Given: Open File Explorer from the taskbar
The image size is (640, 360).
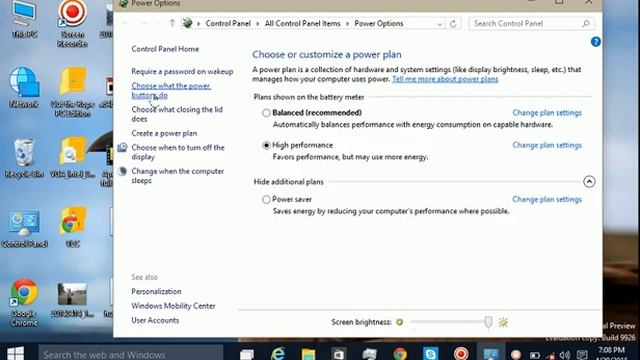Looking at the screenshot, I should (x=308, y=354).
